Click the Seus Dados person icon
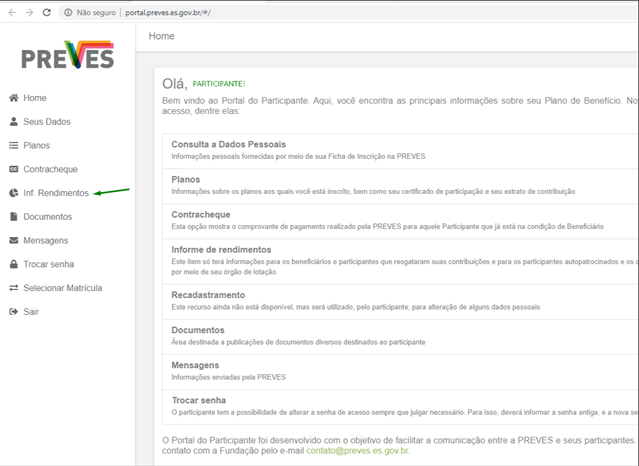The width and height of the screenshot is (639, 466). coord(14,122)
